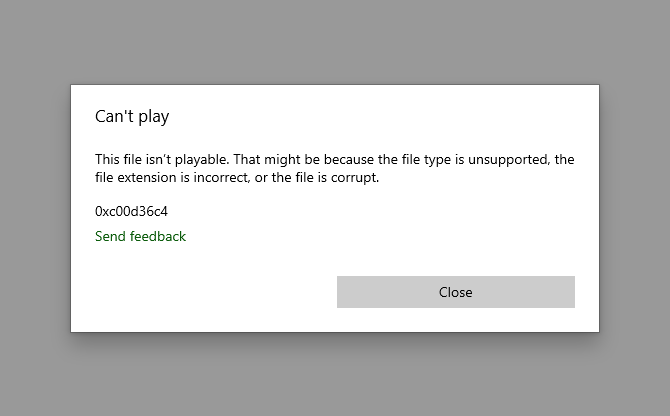670x416 pixels.
Task: Select the green Send feedback text
Action: 140,237
